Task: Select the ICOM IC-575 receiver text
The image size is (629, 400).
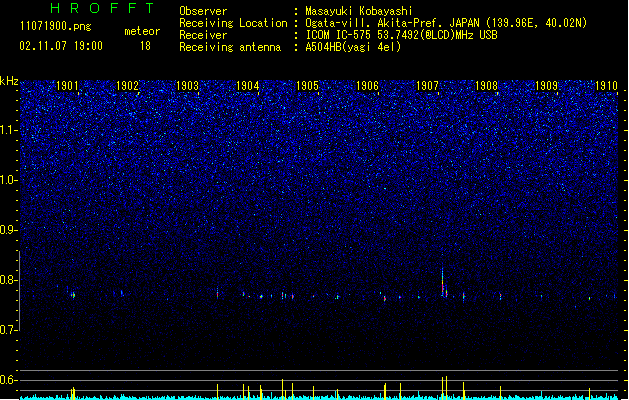Action: tap(402, 35)
